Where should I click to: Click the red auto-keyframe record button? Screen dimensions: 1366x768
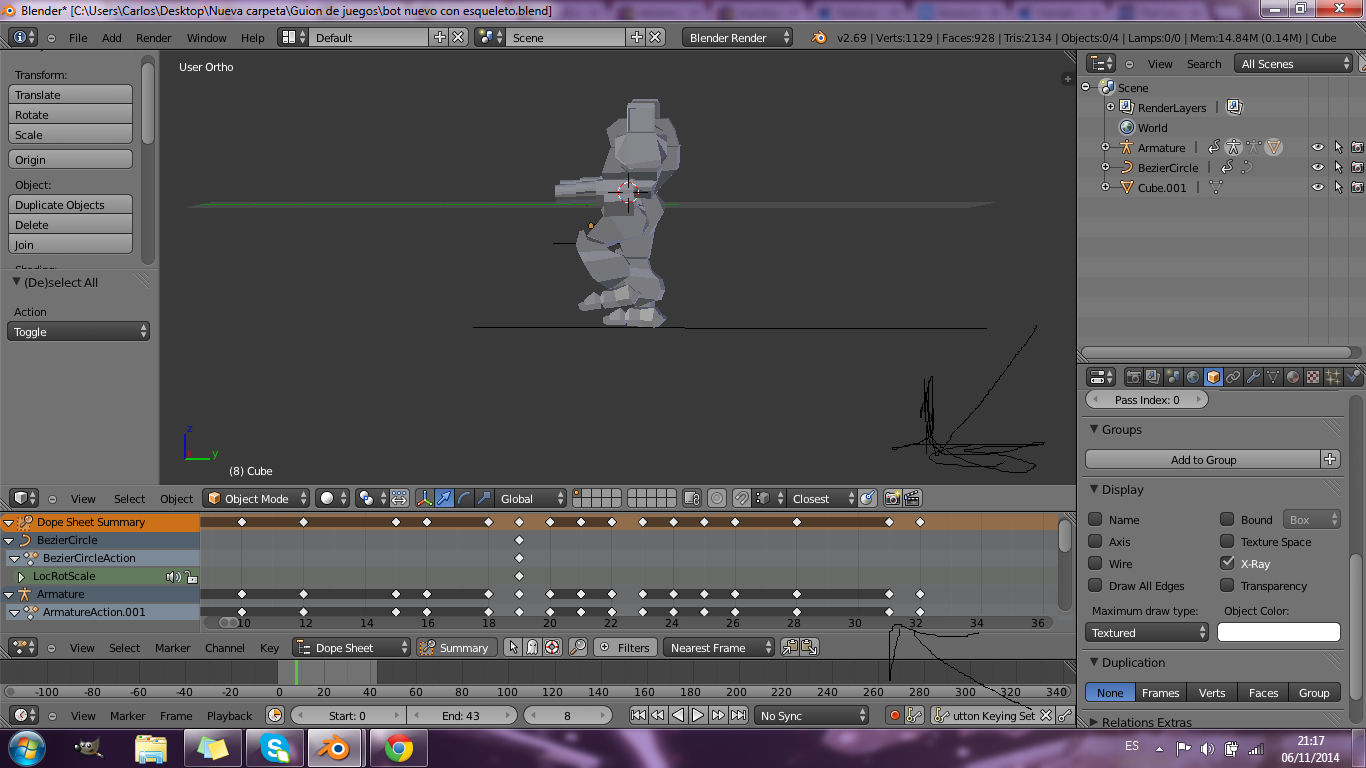pyautogui.click(x=894, y=715)
